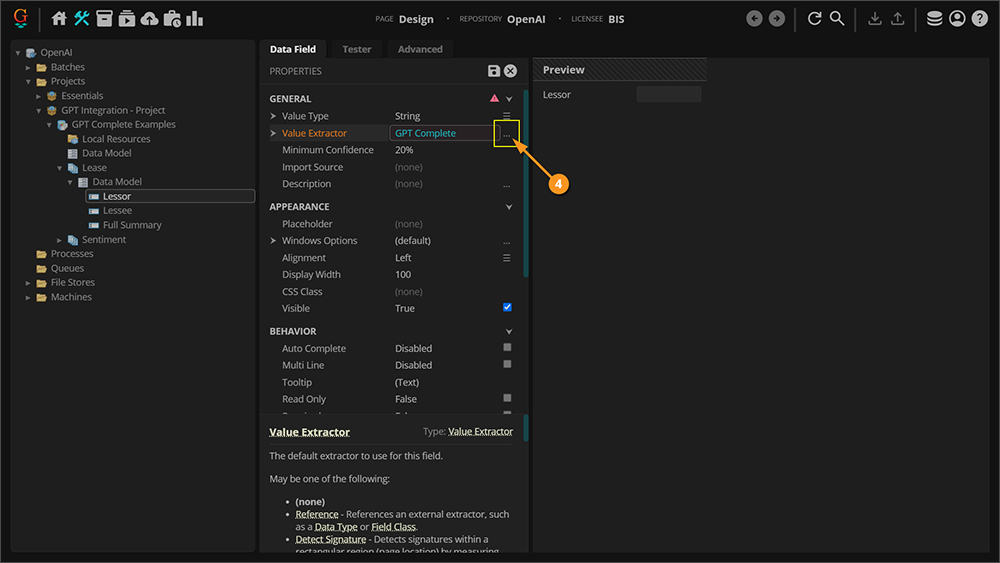
Task: Switch to the Advanced tab
Action: pos(420,49)
